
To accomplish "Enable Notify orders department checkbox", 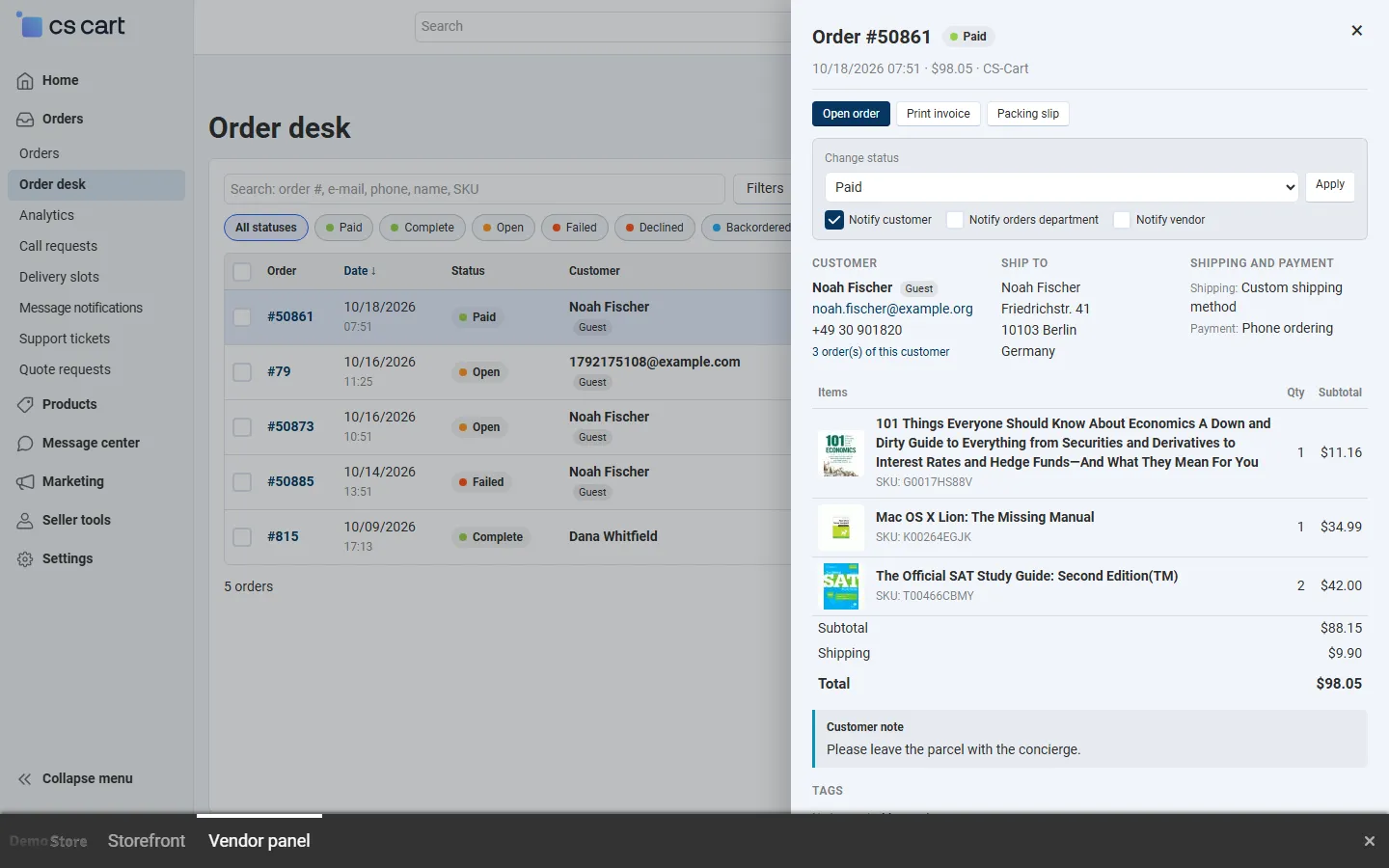I will 955,220.
